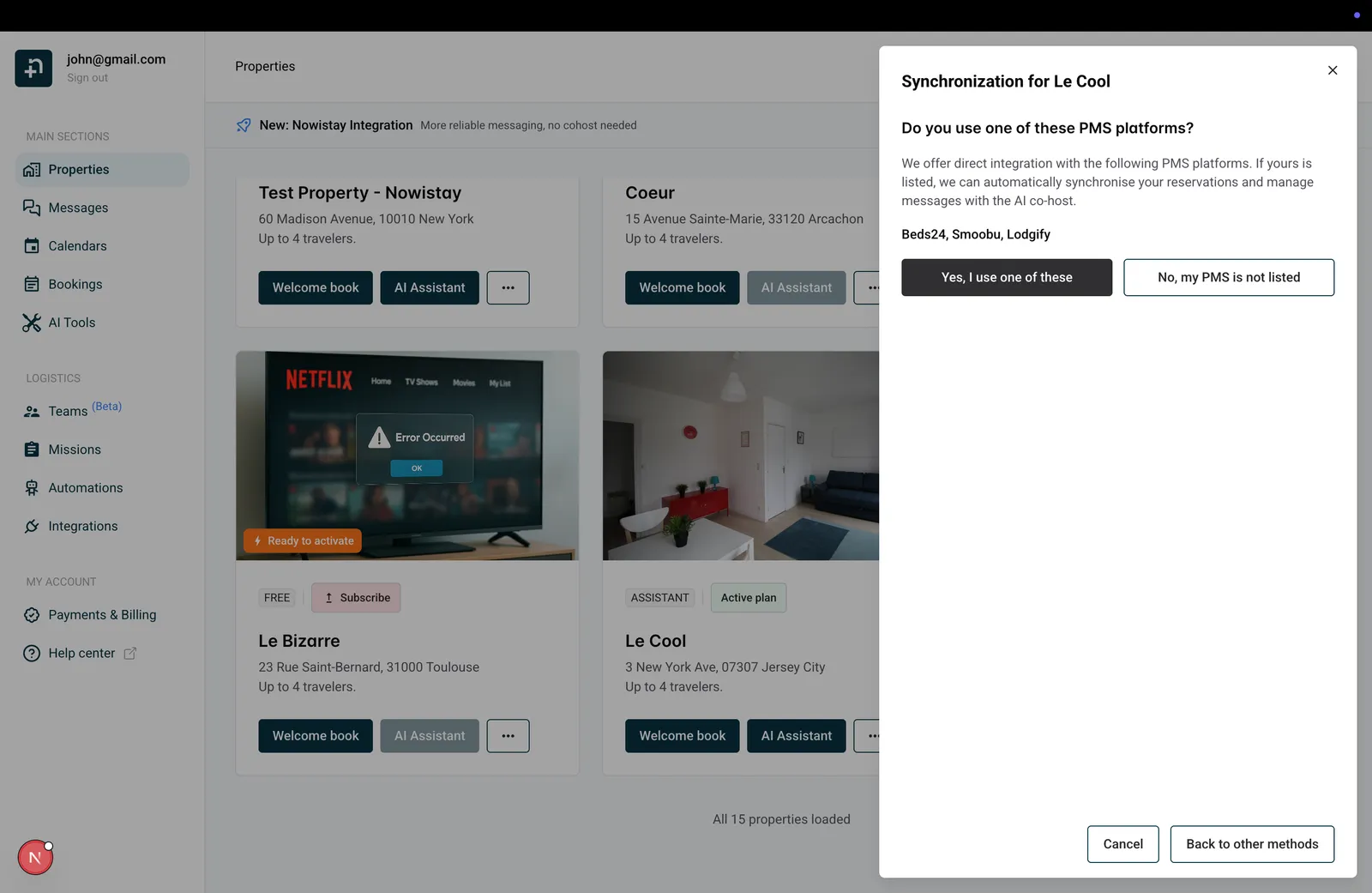Click the Teams people icon
The image size is (1372, 893).
[32, 412]
